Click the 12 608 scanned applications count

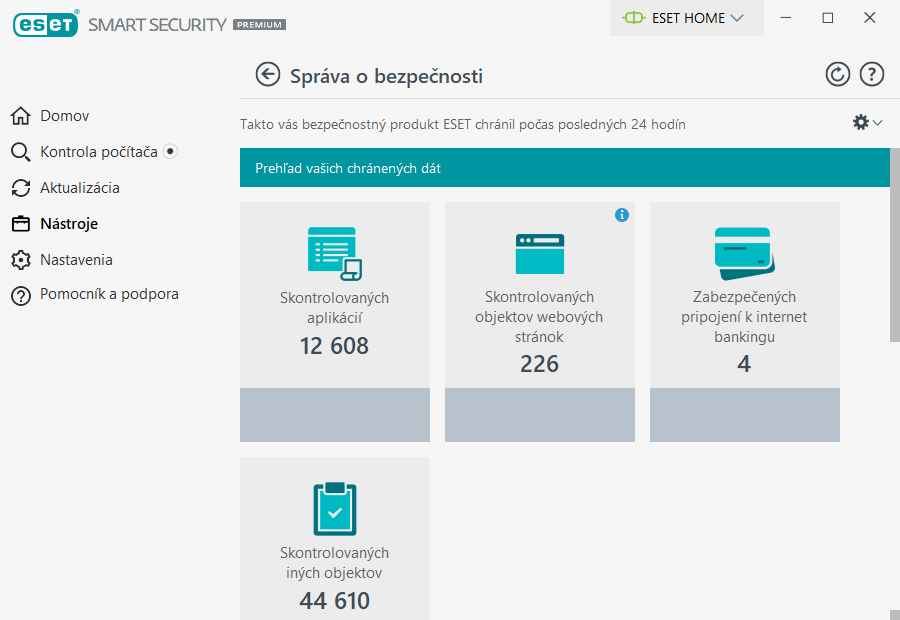click(x=334, y=346)
